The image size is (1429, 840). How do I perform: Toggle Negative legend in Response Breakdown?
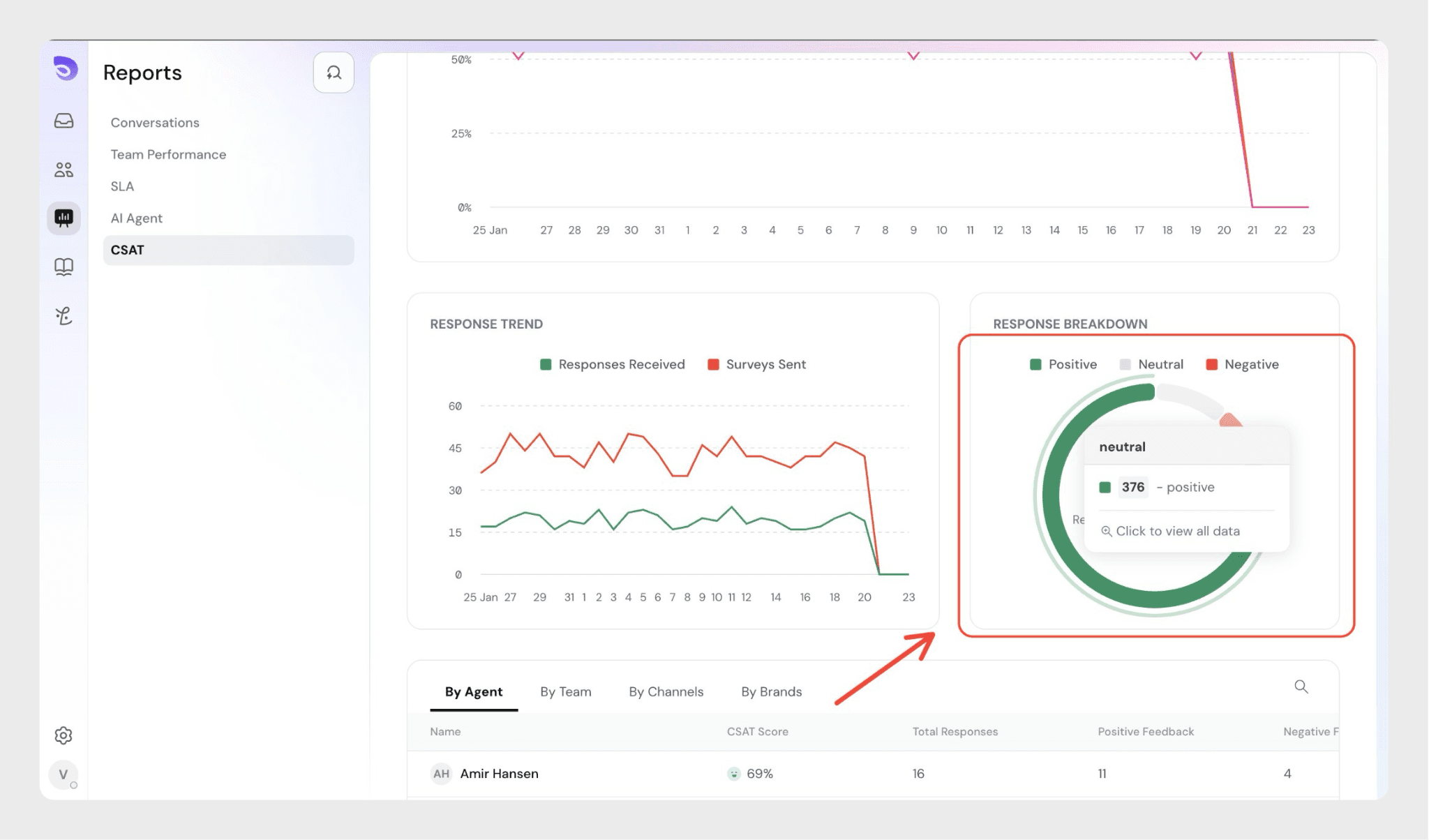coord(1242,364)
